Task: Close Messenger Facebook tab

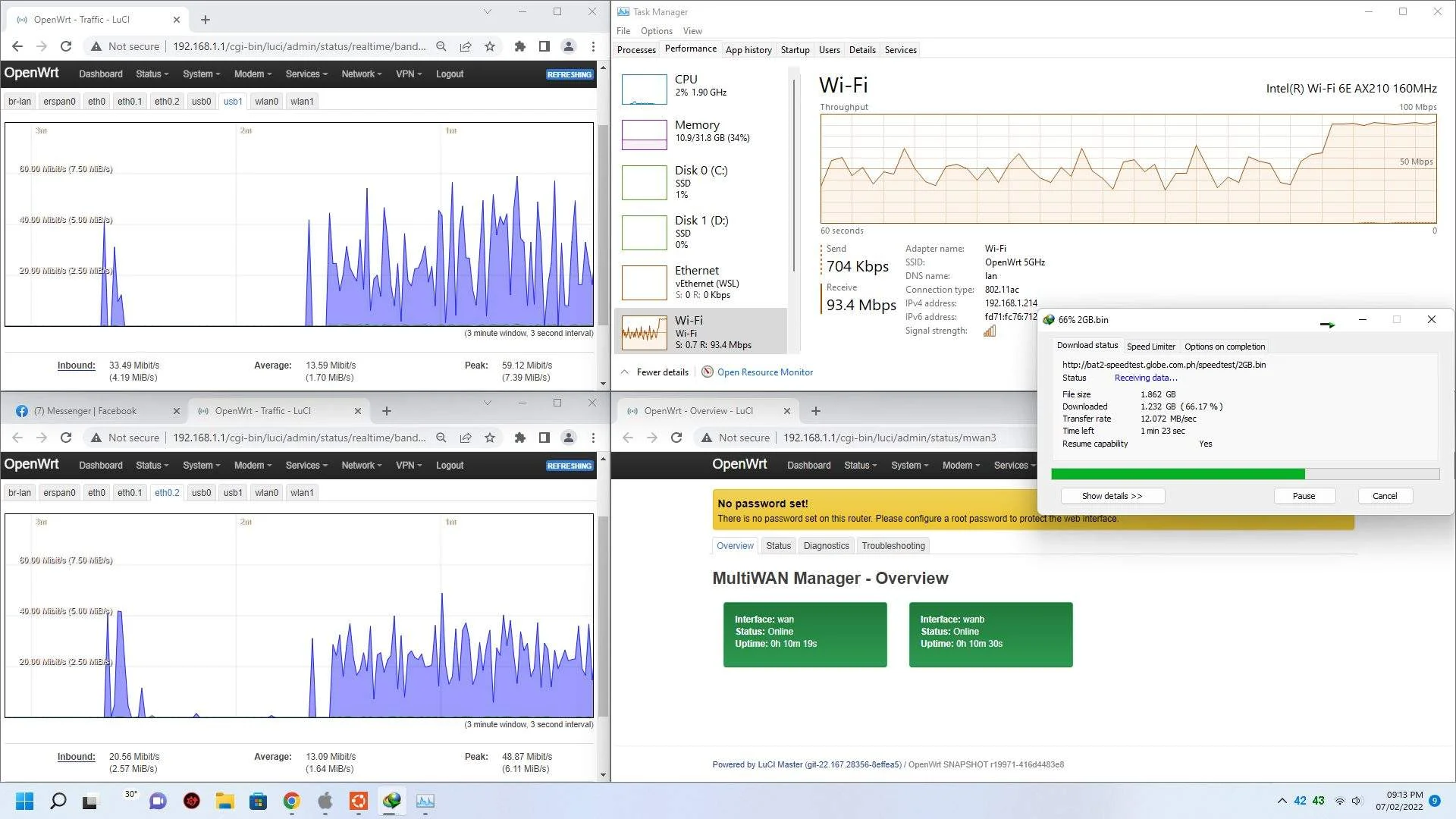Action: click(x=177, y=411)
